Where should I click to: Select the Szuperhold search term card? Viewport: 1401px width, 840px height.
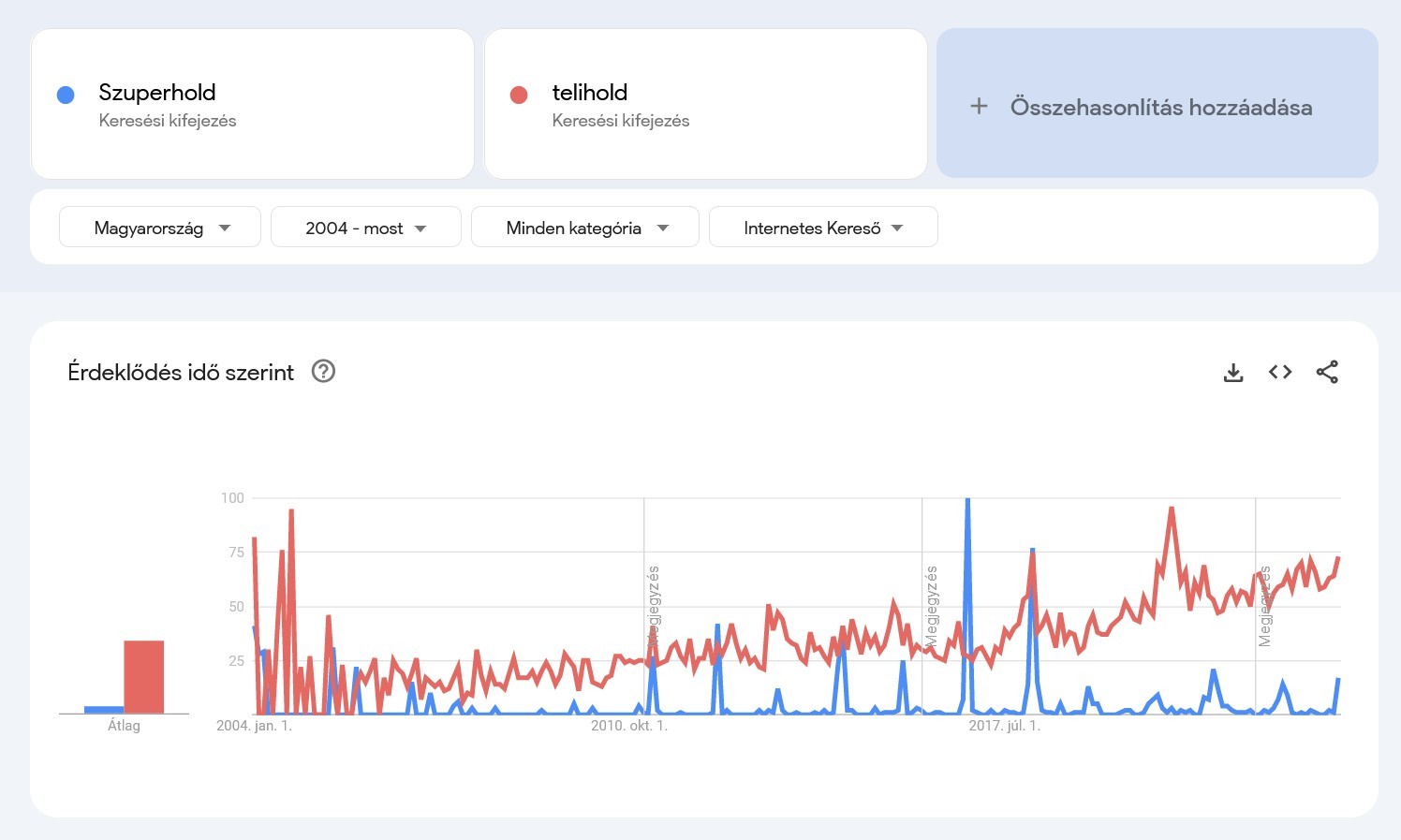click(x=253, y=104)
